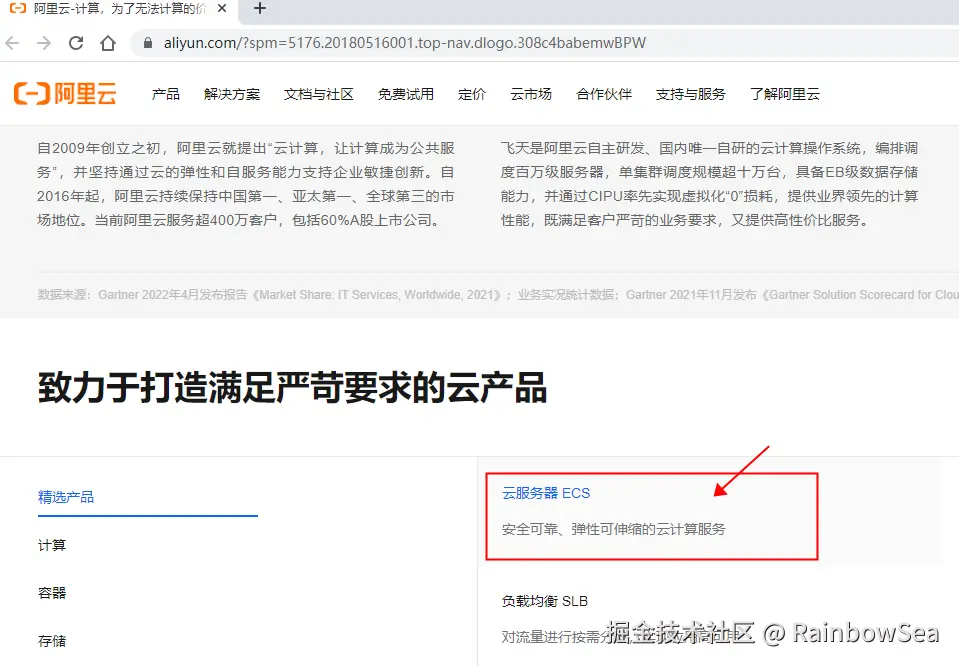Click the paragraph starting 飞天是阿里云自主研发
959x666 pixels.
[709, 184]
